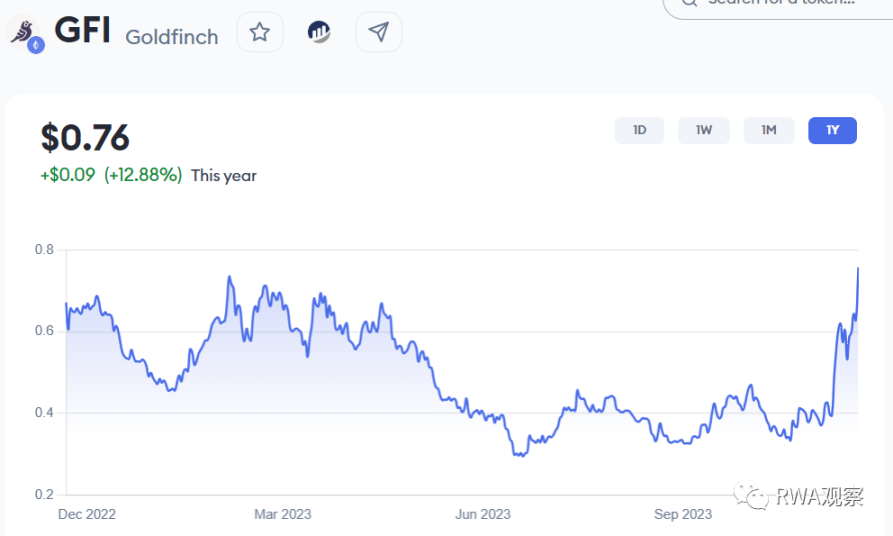Screen dimensions: 893x536
Task: Select the active 1Y range tab
Action: click(832, 130)
